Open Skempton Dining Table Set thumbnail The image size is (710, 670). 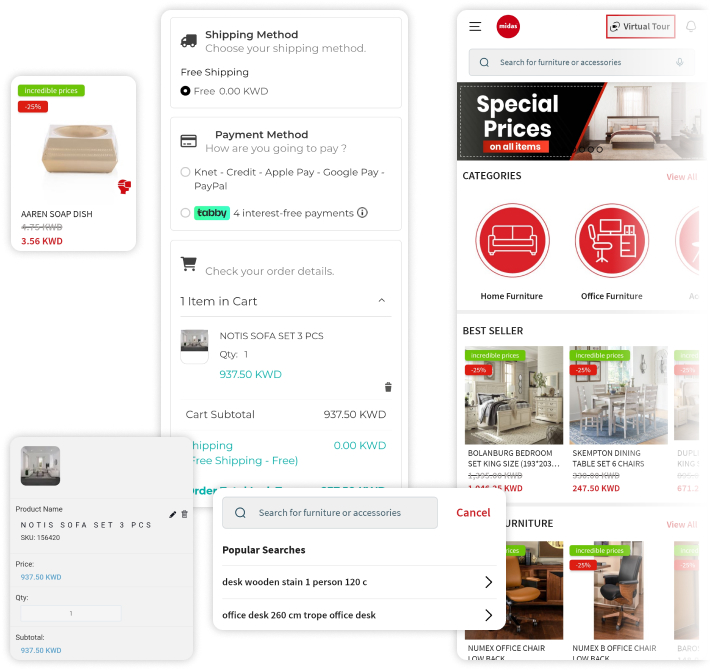point(618,395)
